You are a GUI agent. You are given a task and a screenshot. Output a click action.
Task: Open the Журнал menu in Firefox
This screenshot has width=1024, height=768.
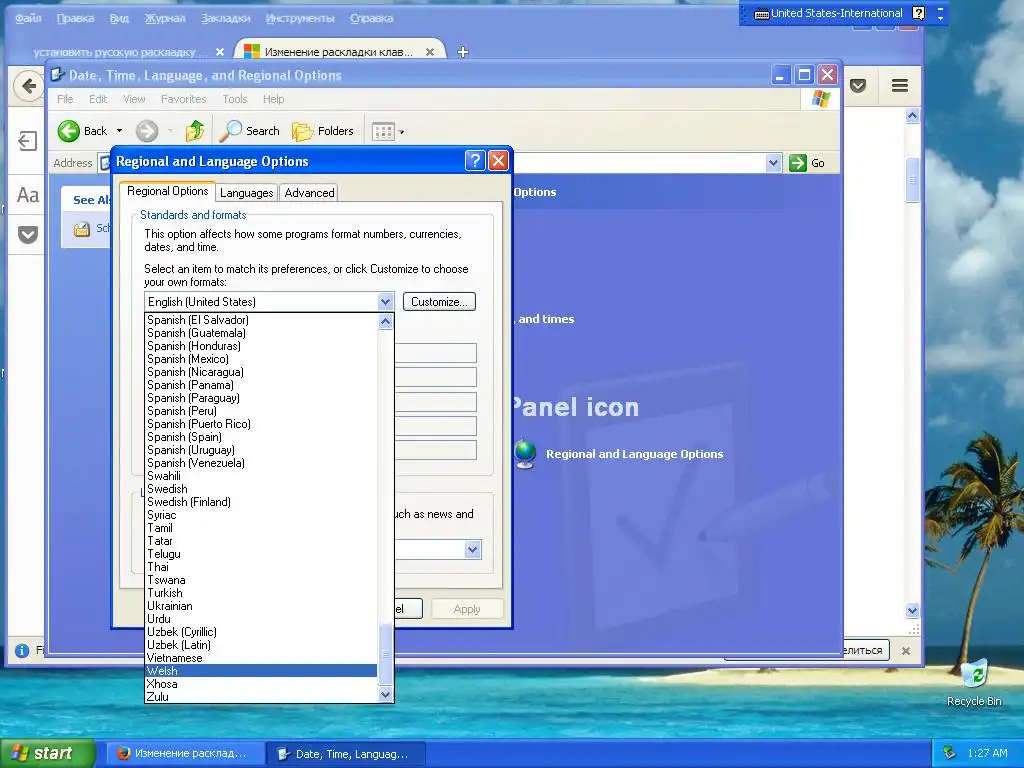point(165,18)
